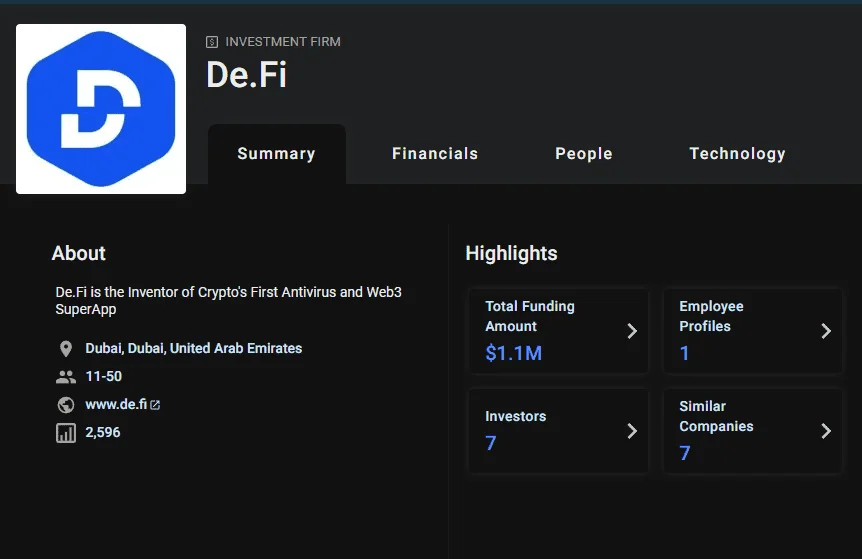
Task: Open the Summary tab
Action: (277, 154)
